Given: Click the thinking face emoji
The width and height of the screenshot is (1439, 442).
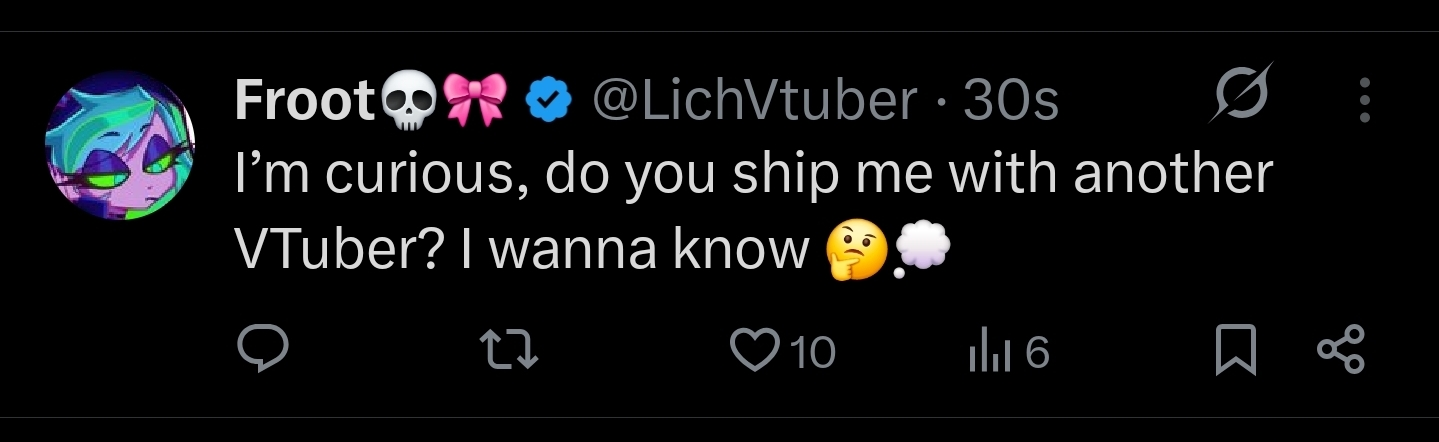Looking at the screenshot, I should tap(853, 251).
